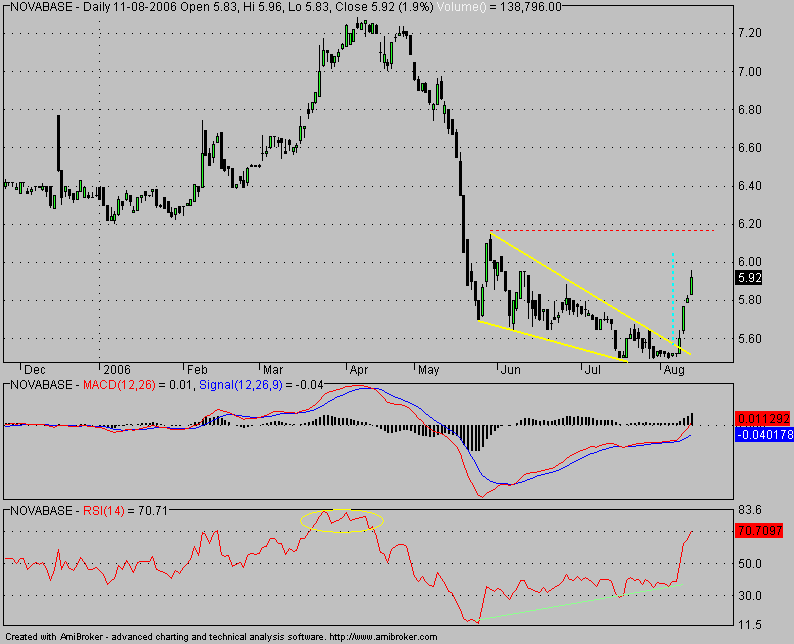This screenshot has height=644, width=794.
Task: Click the red RSI value tag 70.7097
Action: [760, 531]
